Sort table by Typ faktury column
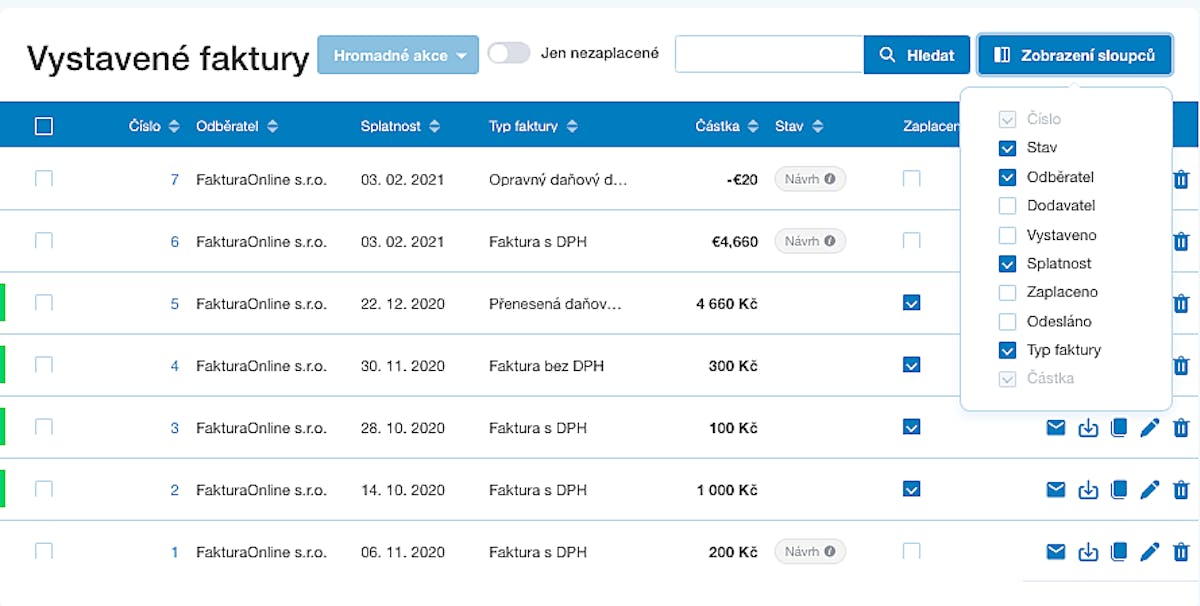The width and height of the screenshot is (1200, 606). point(533,126)
